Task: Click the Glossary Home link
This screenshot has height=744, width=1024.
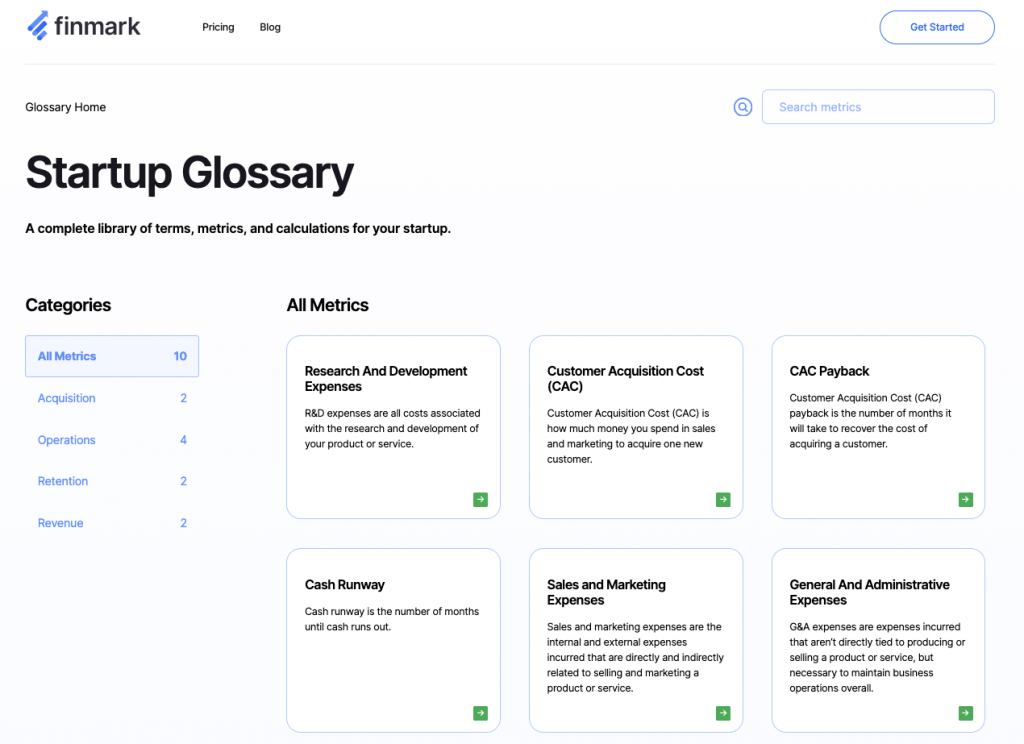Action: 65,106
